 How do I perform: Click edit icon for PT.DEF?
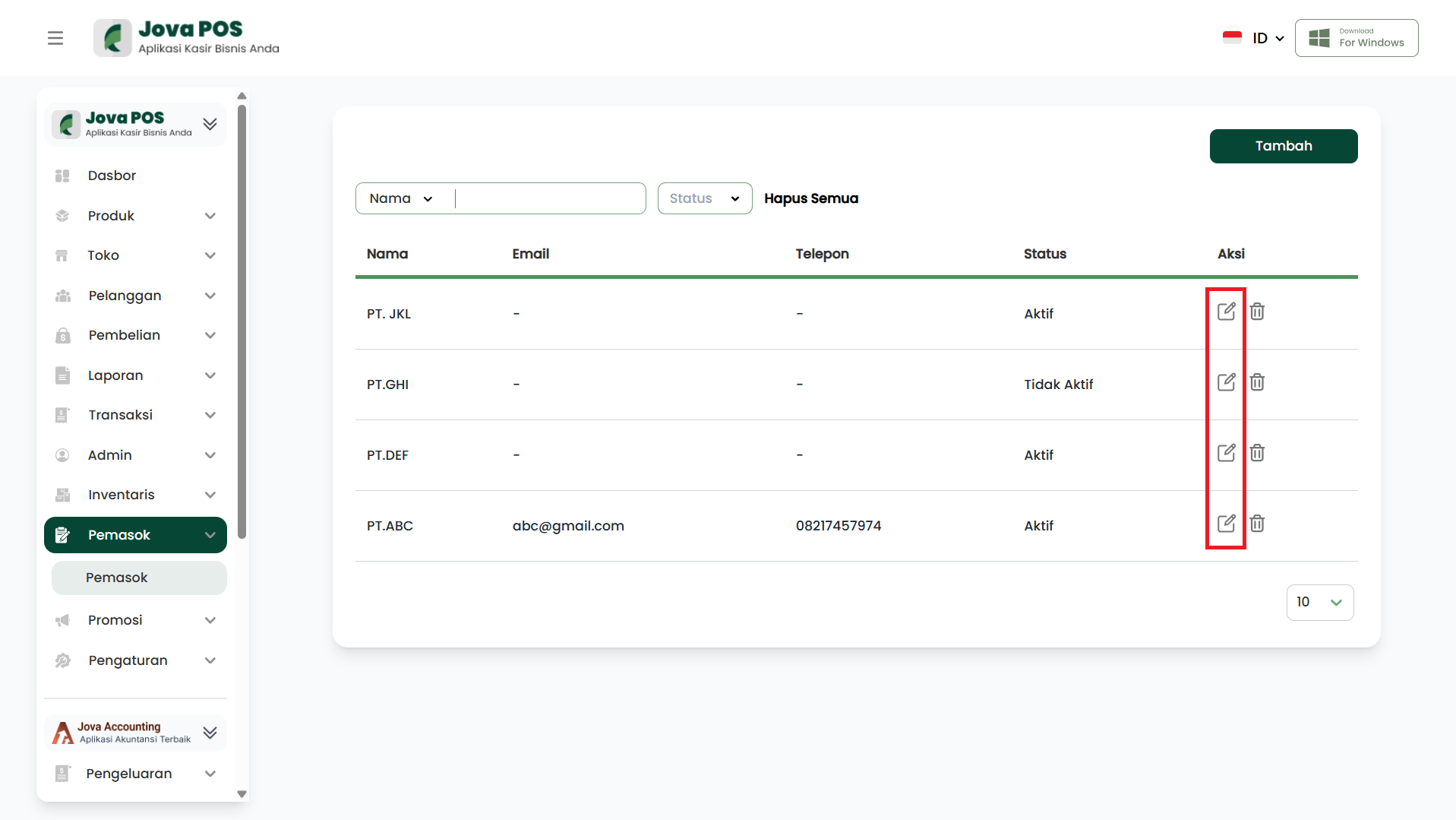1226,453
